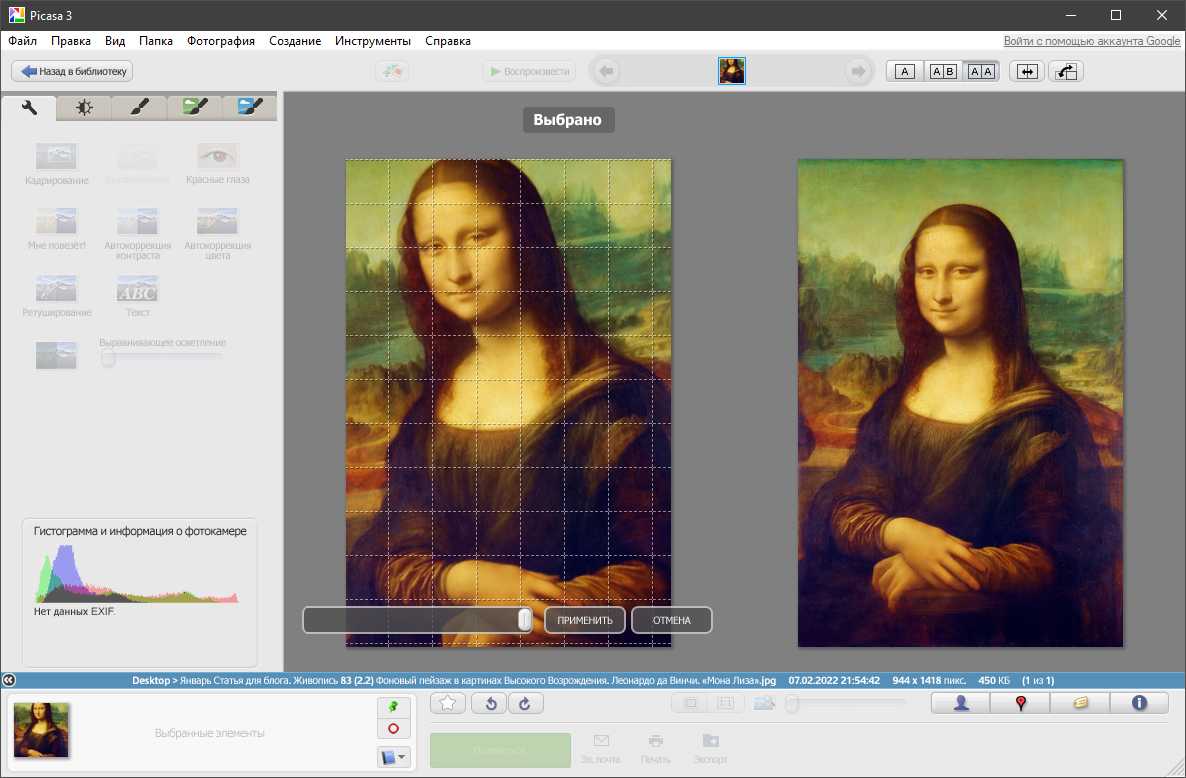Open the Инструменты menu
Screen dimensions: 1186x778
(373, 41)
